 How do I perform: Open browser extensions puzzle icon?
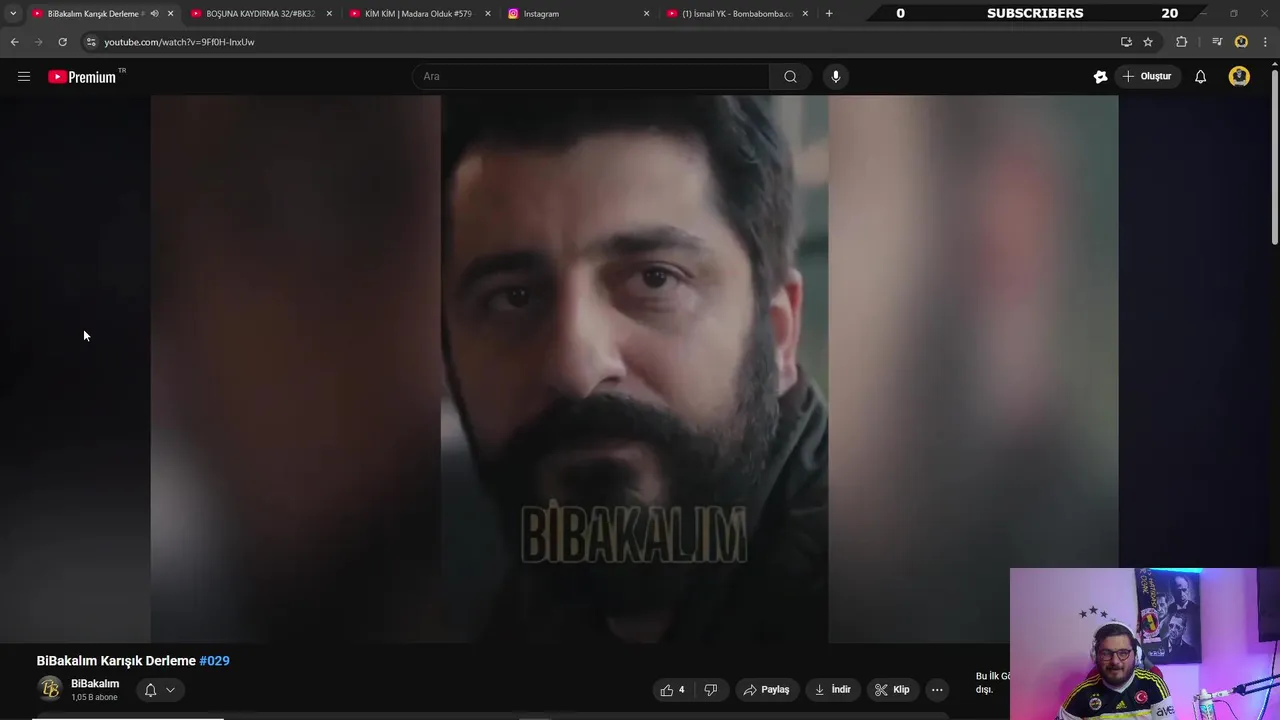coord(1181,42)
